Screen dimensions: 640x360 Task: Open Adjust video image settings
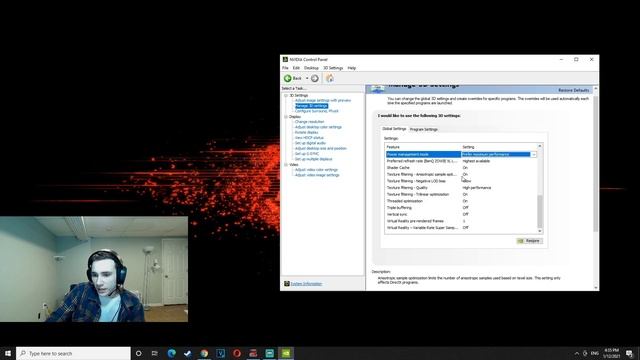click(317, 175)
